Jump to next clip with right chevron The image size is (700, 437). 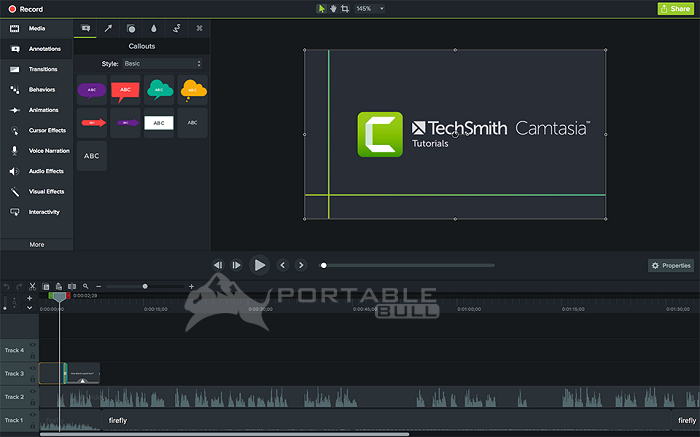point(301,265)
